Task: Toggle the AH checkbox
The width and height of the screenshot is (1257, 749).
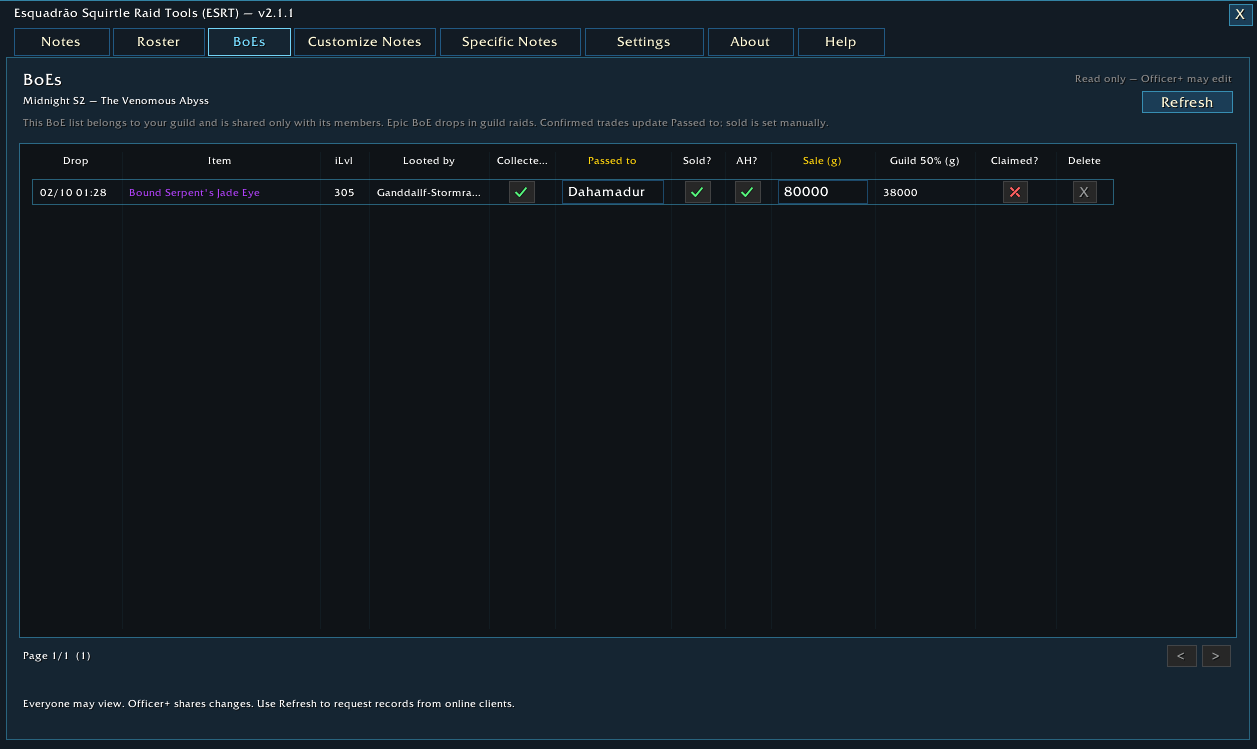Action: [x=748, y=192]
